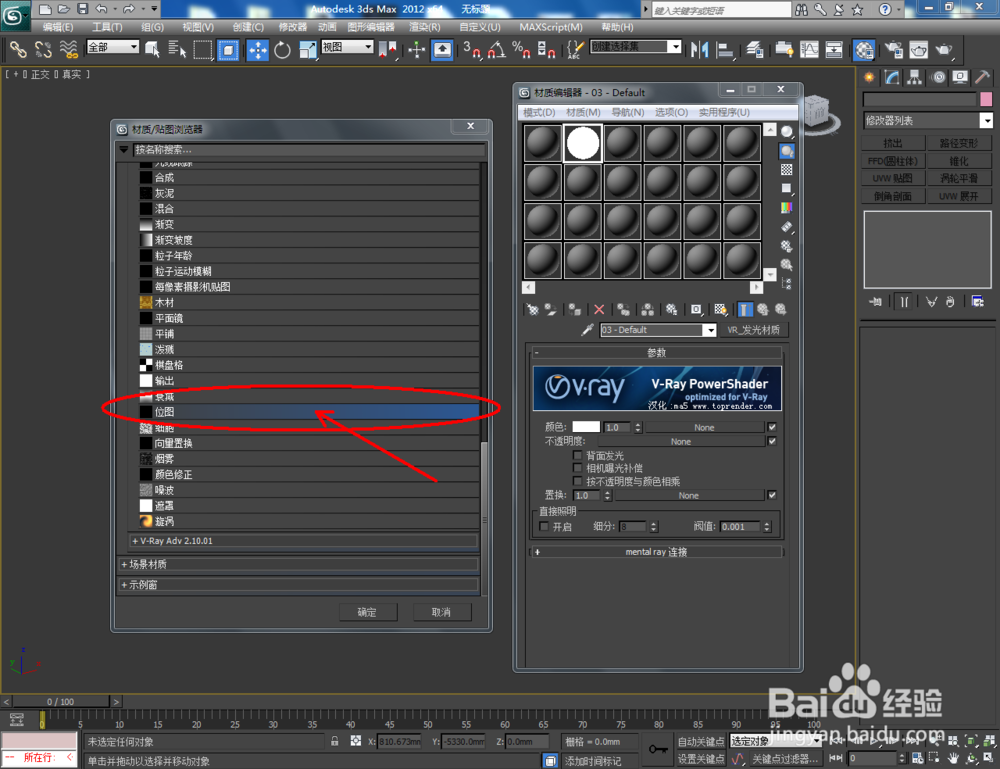Viewport: 1000px width, 769px height.
Task: Click the VR_发光材质 material type button
Action: 754,330
